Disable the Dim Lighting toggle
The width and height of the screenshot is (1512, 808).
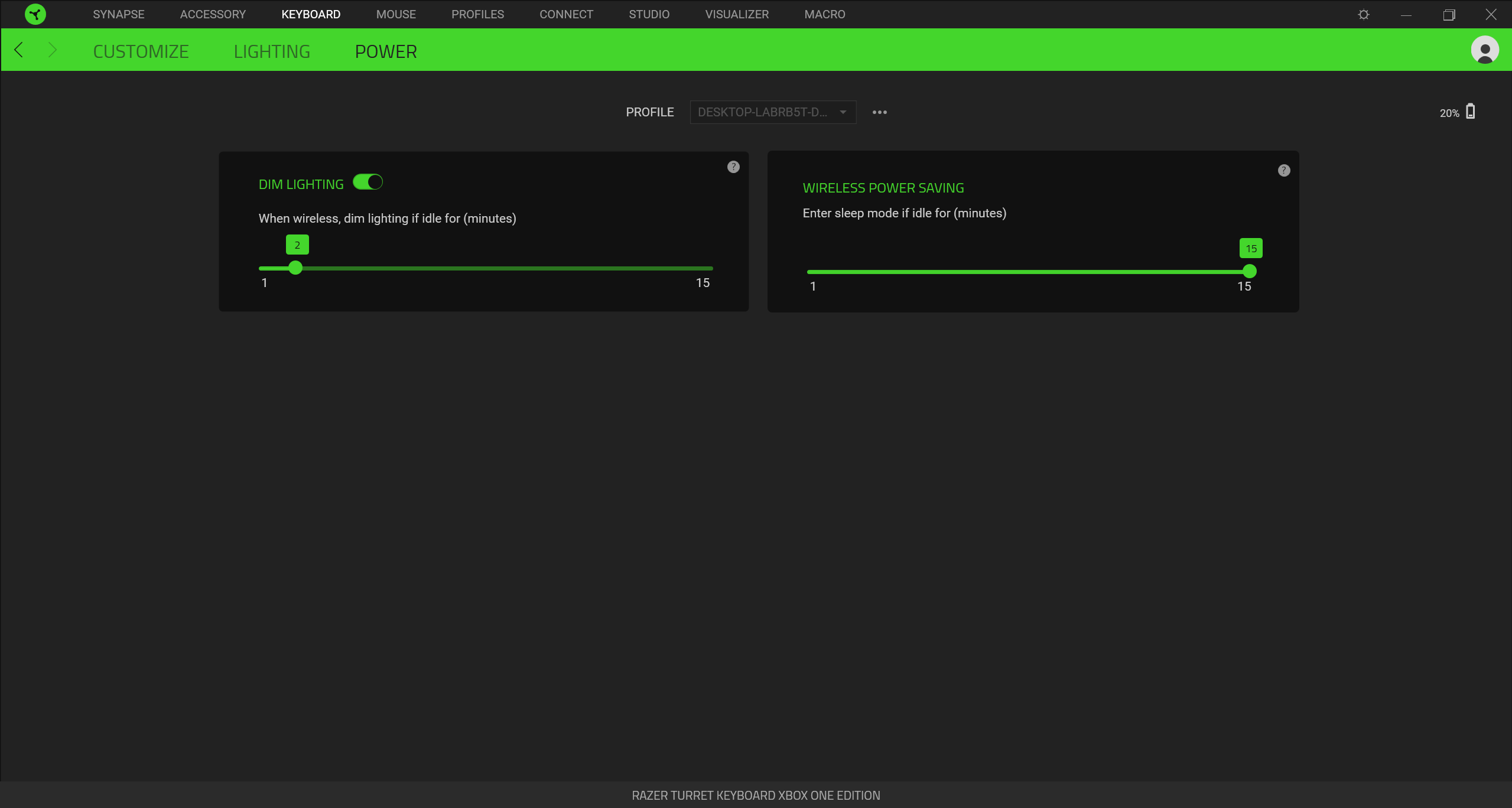pos(368,183)
